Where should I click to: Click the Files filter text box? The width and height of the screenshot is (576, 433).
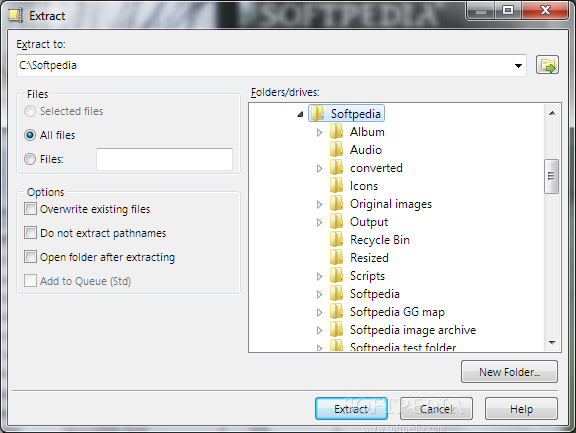coord(164,159)
